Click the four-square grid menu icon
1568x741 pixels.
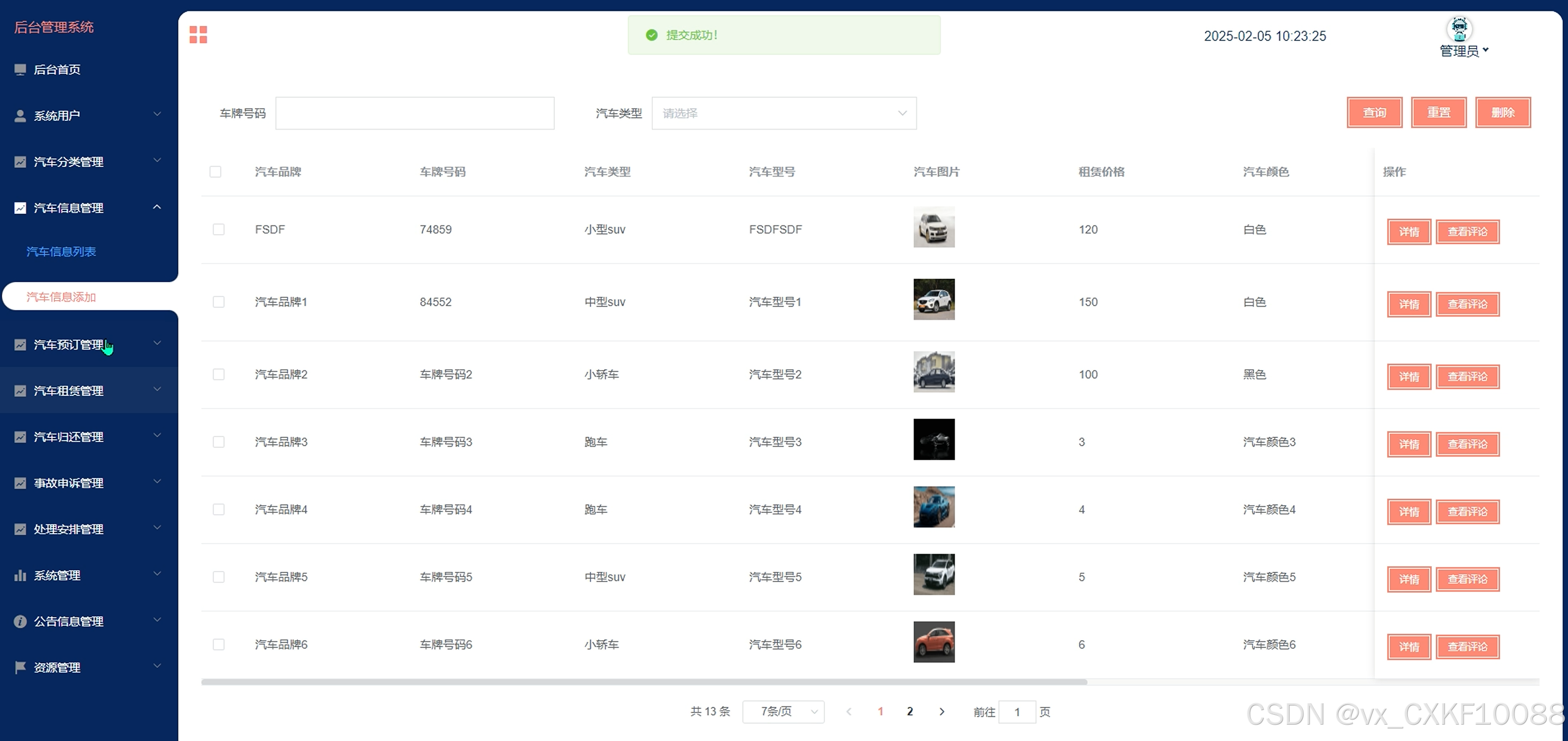(x=198, y=34)
